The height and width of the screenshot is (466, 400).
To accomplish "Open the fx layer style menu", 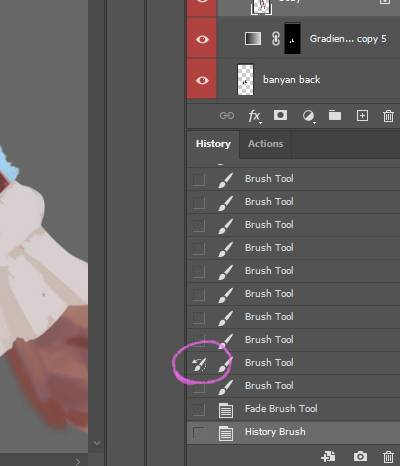I will [255, 117].
